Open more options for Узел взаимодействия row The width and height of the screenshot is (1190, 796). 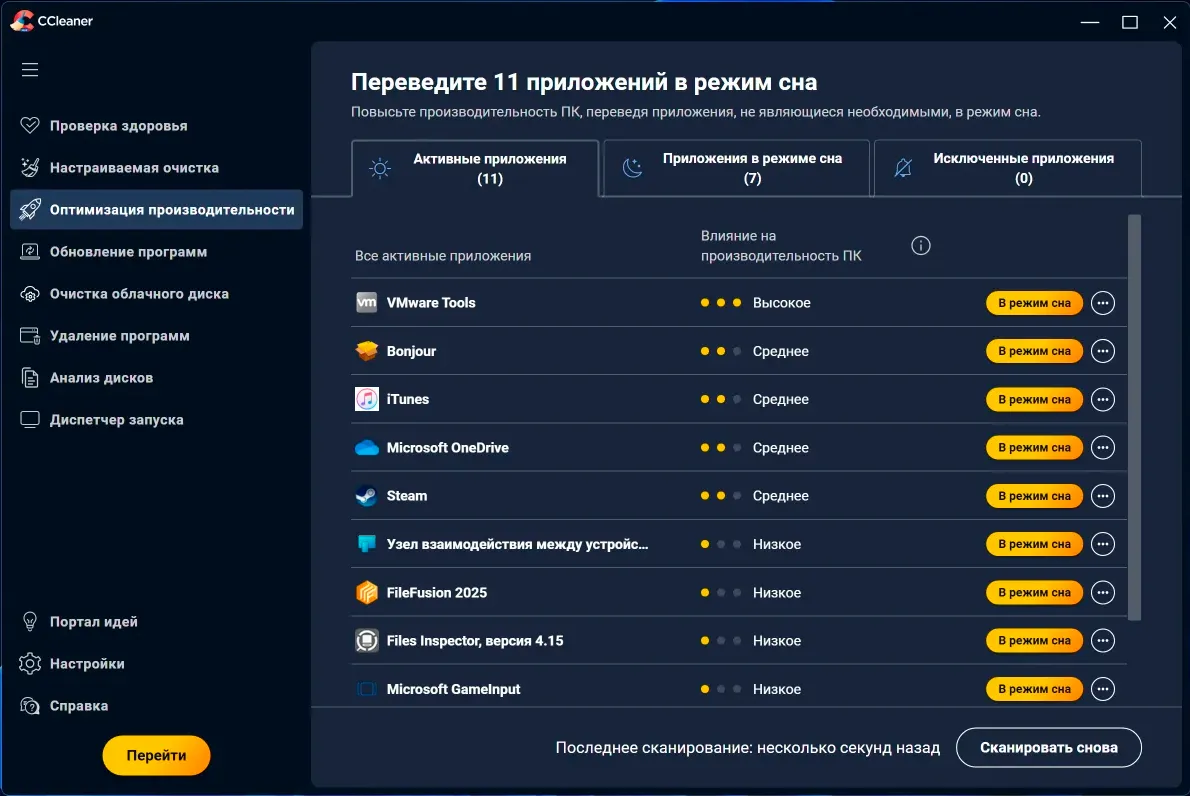[x=1103, y=544]
